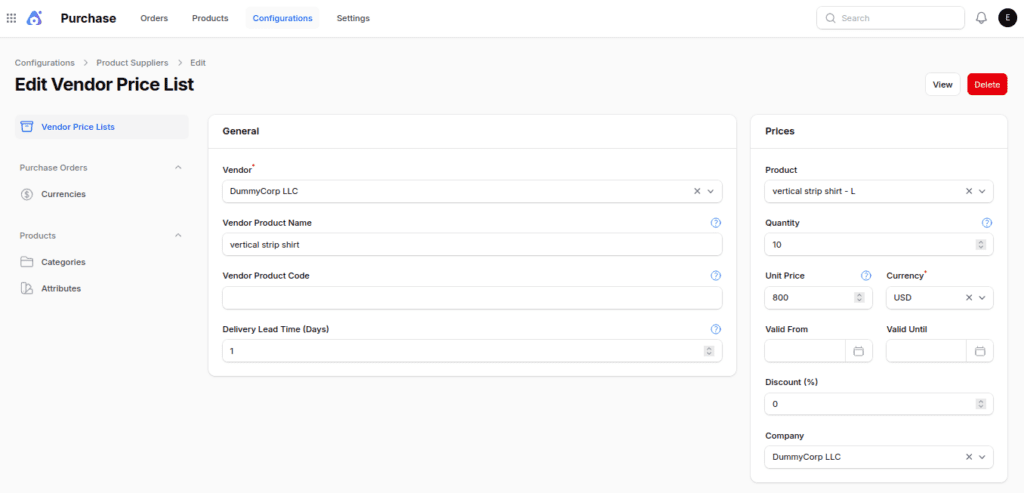
Task: Click the Vendor Product Name field
Action: (x=472, y=244)
